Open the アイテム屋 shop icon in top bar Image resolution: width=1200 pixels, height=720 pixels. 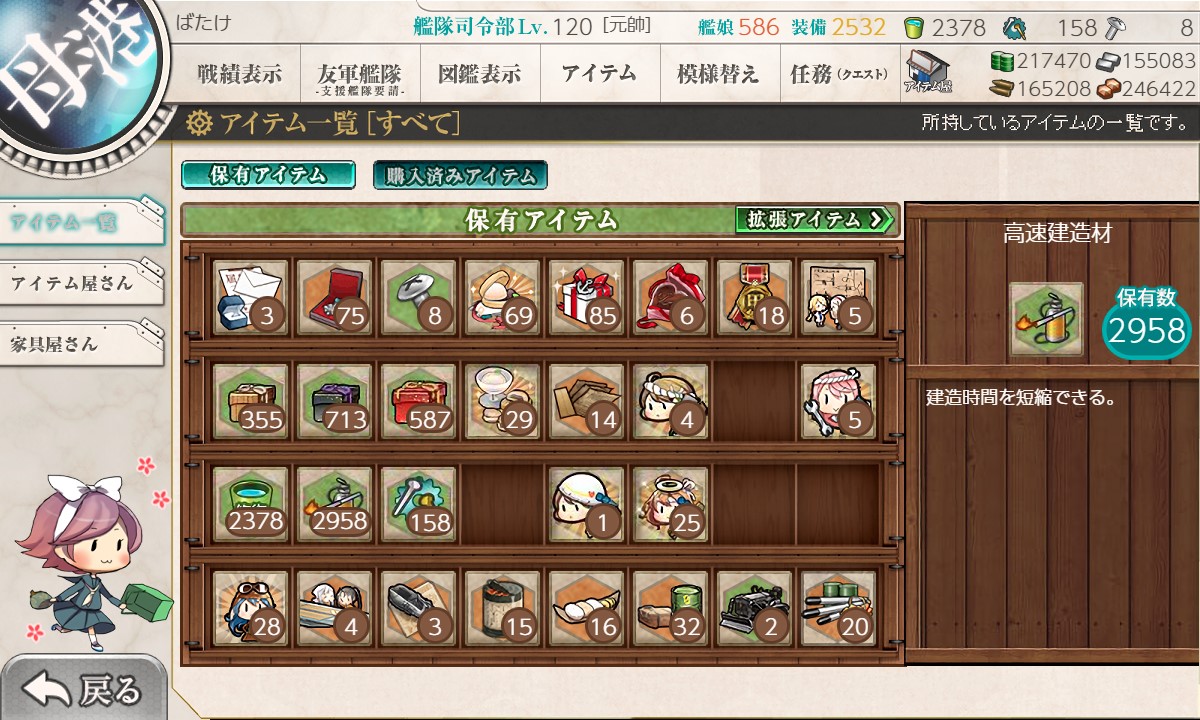[x=928, y=73]
